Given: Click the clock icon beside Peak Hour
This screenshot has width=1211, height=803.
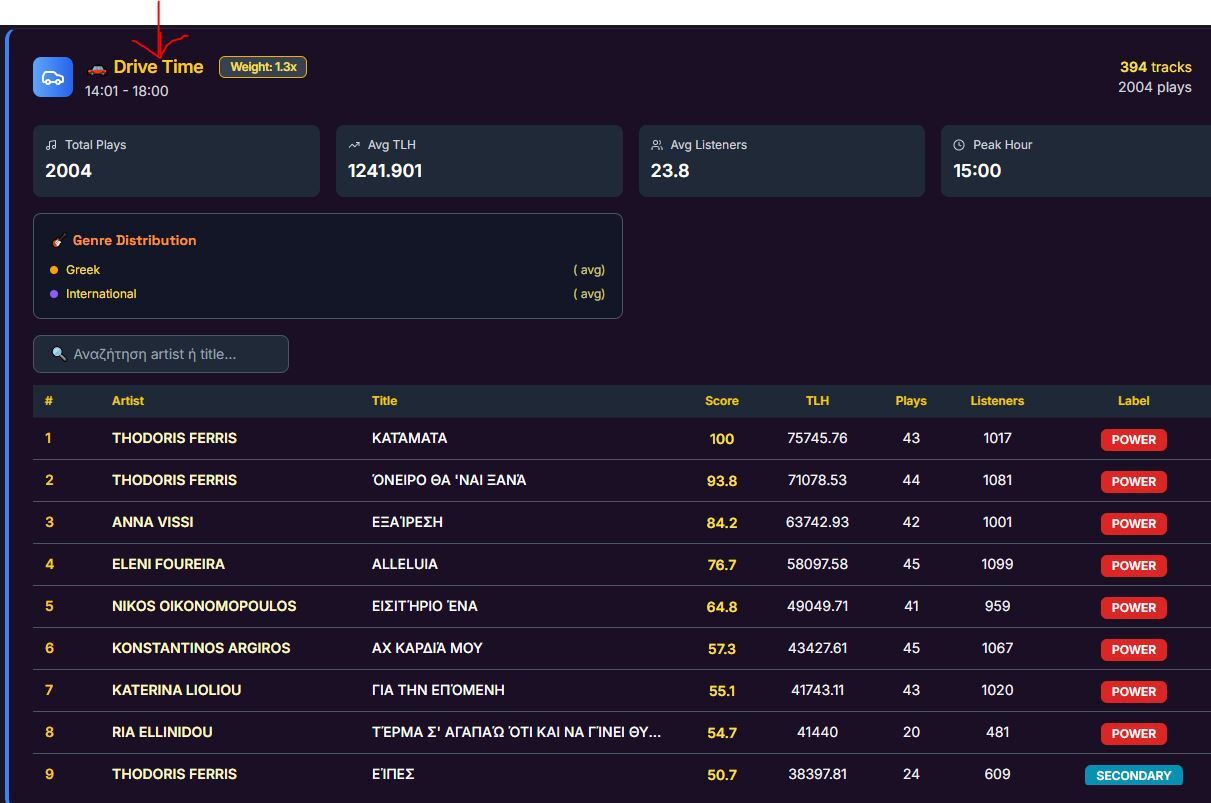Looking at the screenshot, I should pos(959,145).
